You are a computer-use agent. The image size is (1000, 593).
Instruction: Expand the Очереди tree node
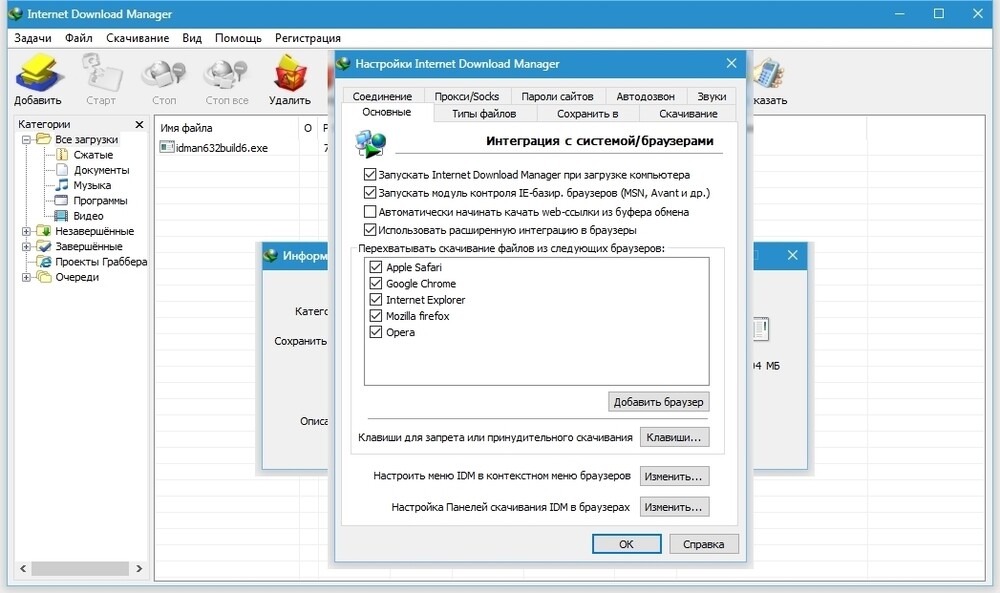pos(26,278)
